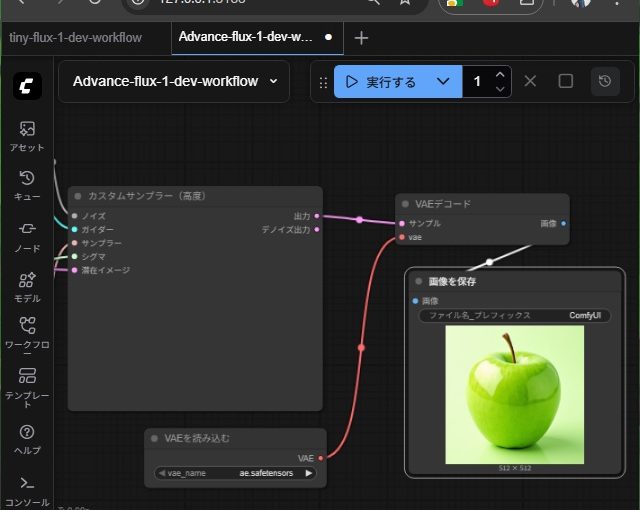Cancel the current run with X icon
Viewport: 640px width, 510px height.
[x=530, y=81]
